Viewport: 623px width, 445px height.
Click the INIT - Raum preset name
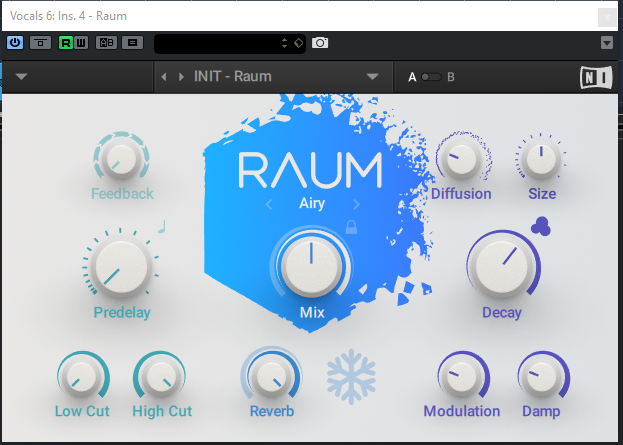[x=233, y=76]
